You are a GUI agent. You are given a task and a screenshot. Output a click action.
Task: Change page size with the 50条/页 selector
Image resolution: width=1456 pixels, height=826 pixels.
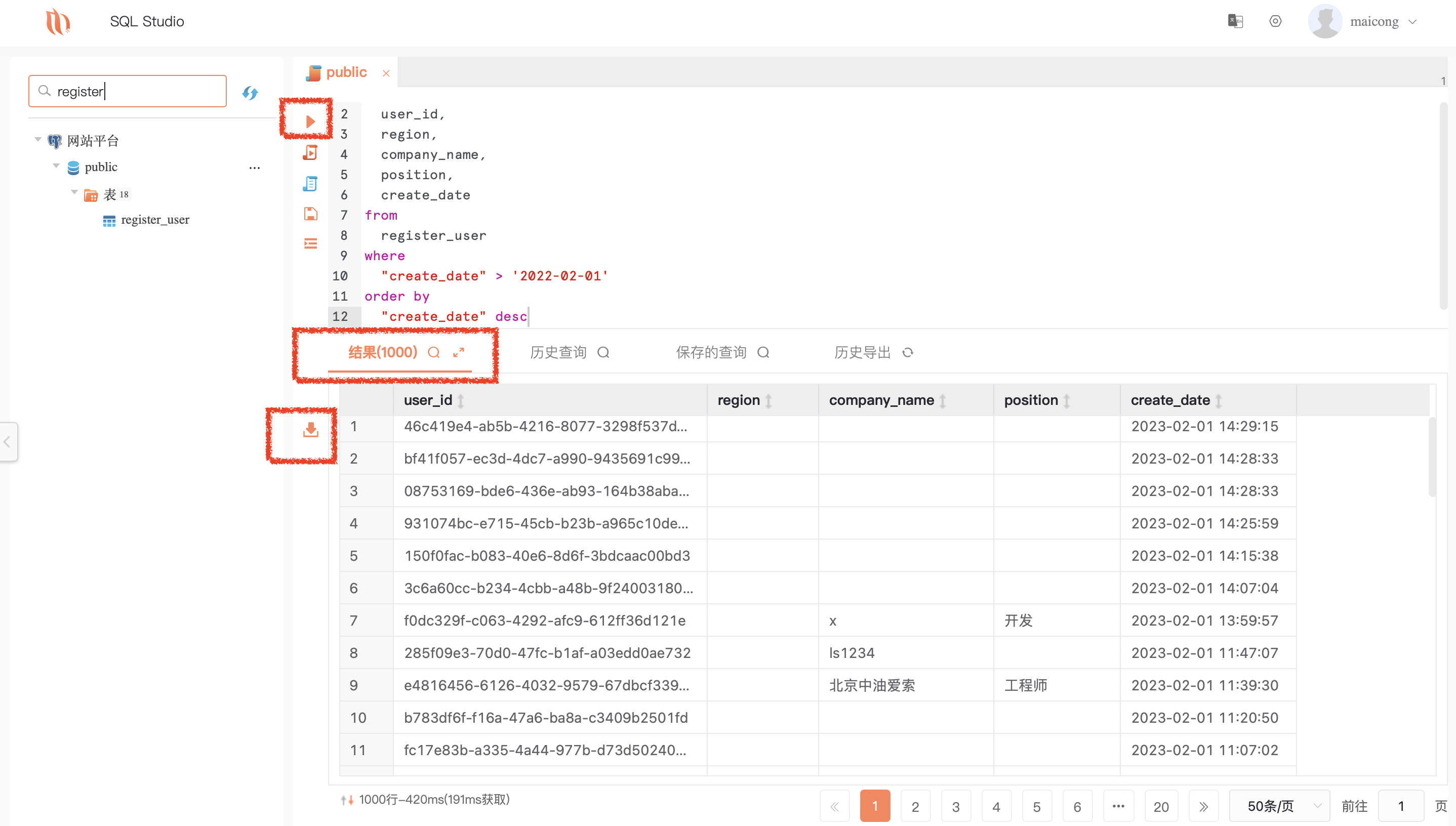pos(1279,806)
